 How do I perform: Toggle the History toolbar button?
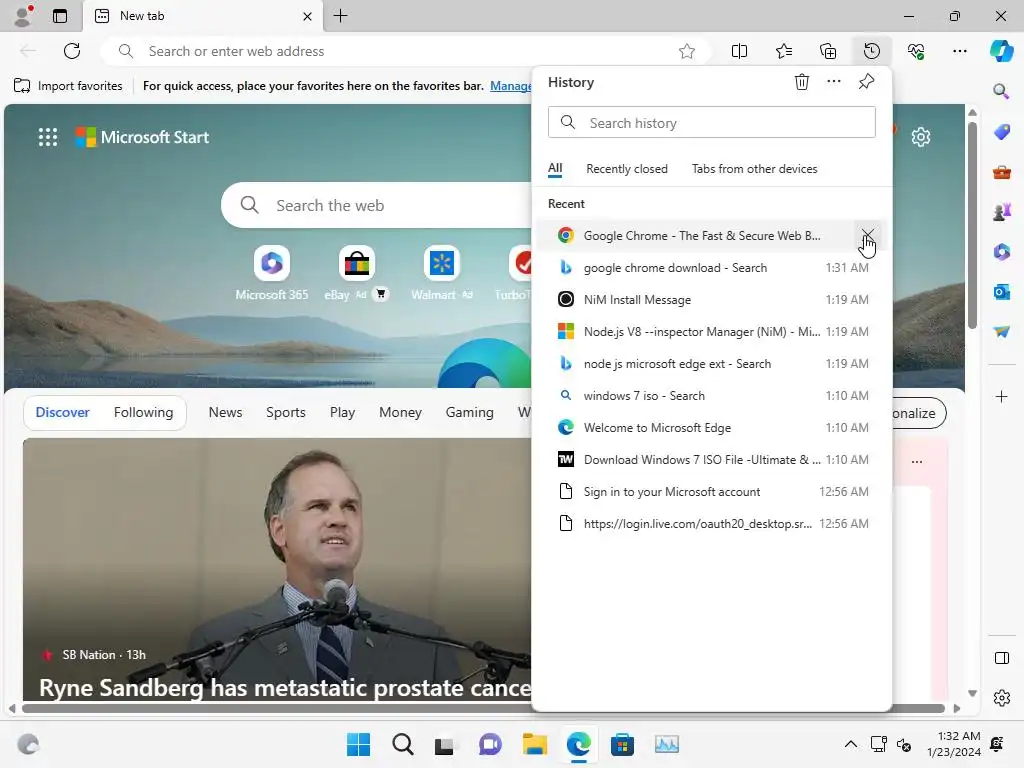click(872, 51)
